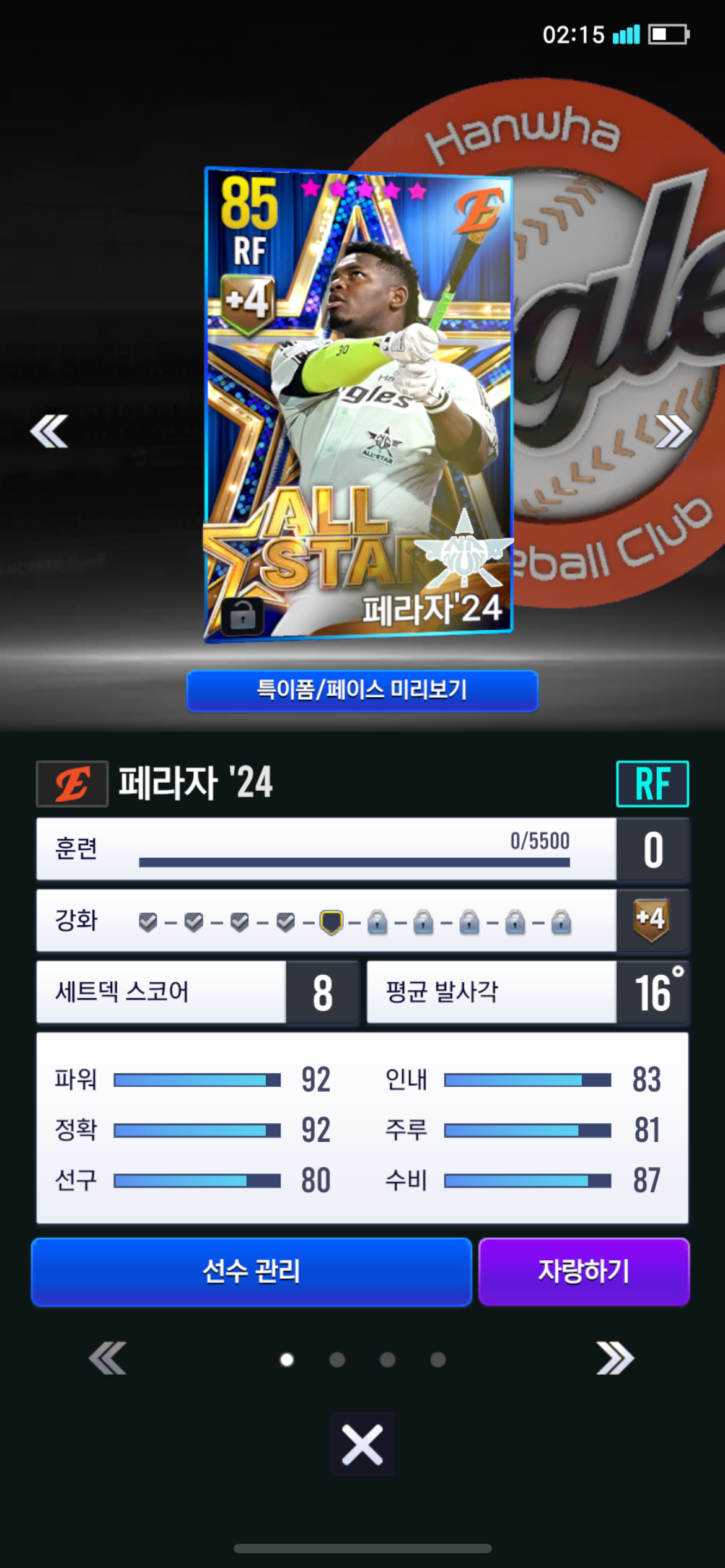Switch to the fourth page dot
The height and width of the screenshot is (1568, 725).
[438, 1359]
